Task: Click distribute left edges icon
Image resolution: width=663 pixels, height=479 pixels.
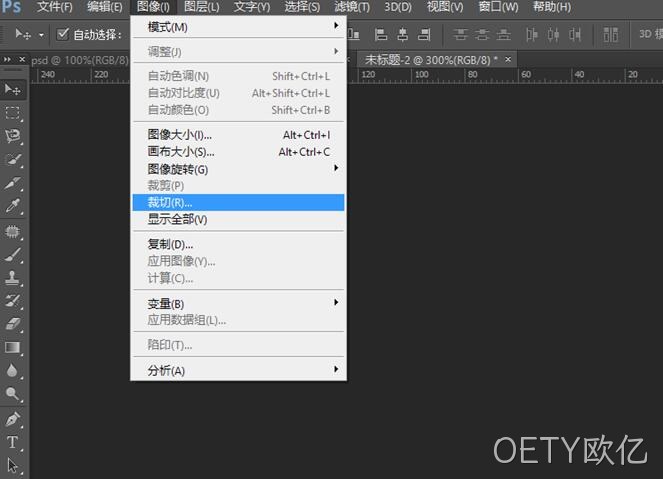Action: coord(532,34)
